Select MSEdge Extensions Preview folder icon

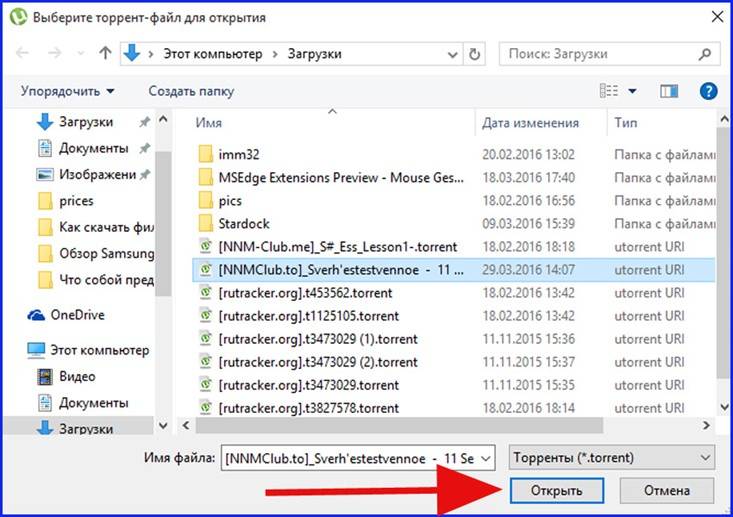pos(206,178)
